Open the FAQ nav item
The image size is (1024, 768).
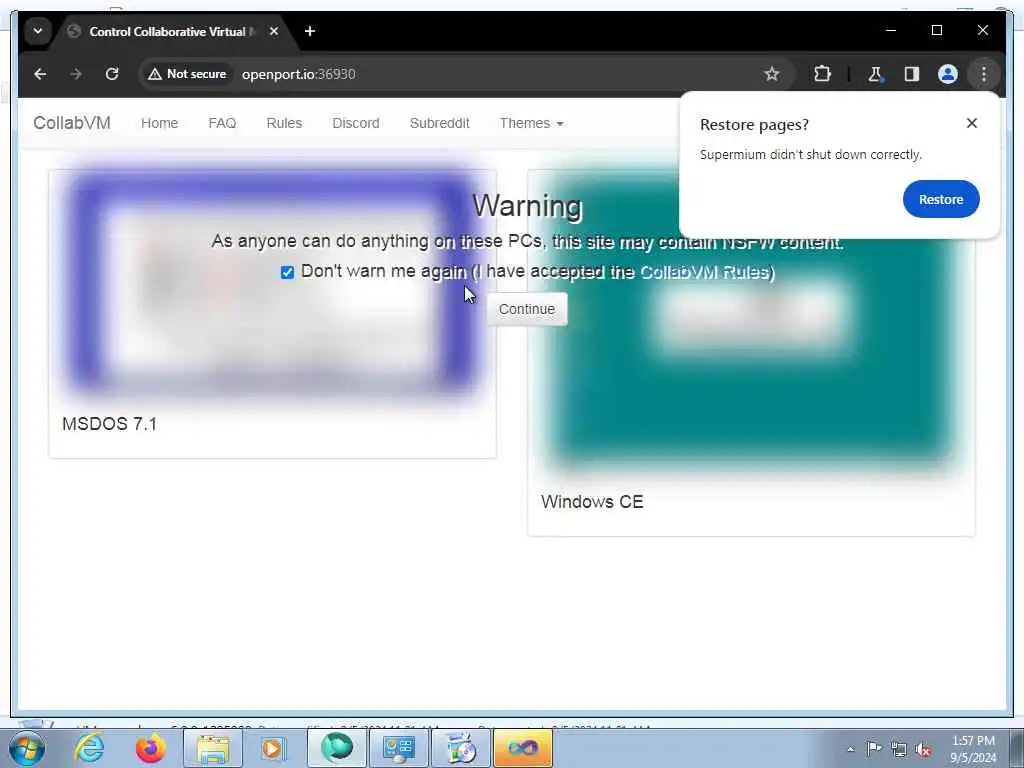(222, 123)
